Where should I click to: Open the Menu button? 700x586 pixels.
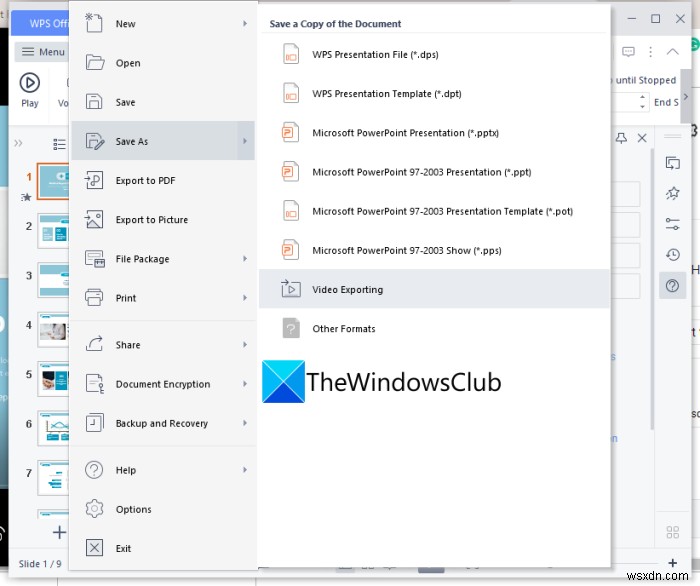[x=42, y=52]
